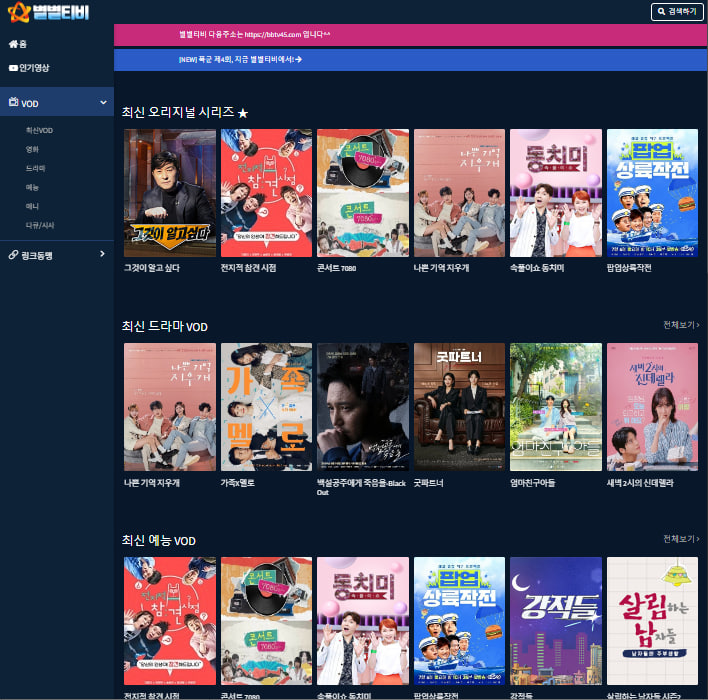Click the 최신 오리지널 시리즈 heading
The width and height of the screenshot is (708, 700).
pos(185,112)
